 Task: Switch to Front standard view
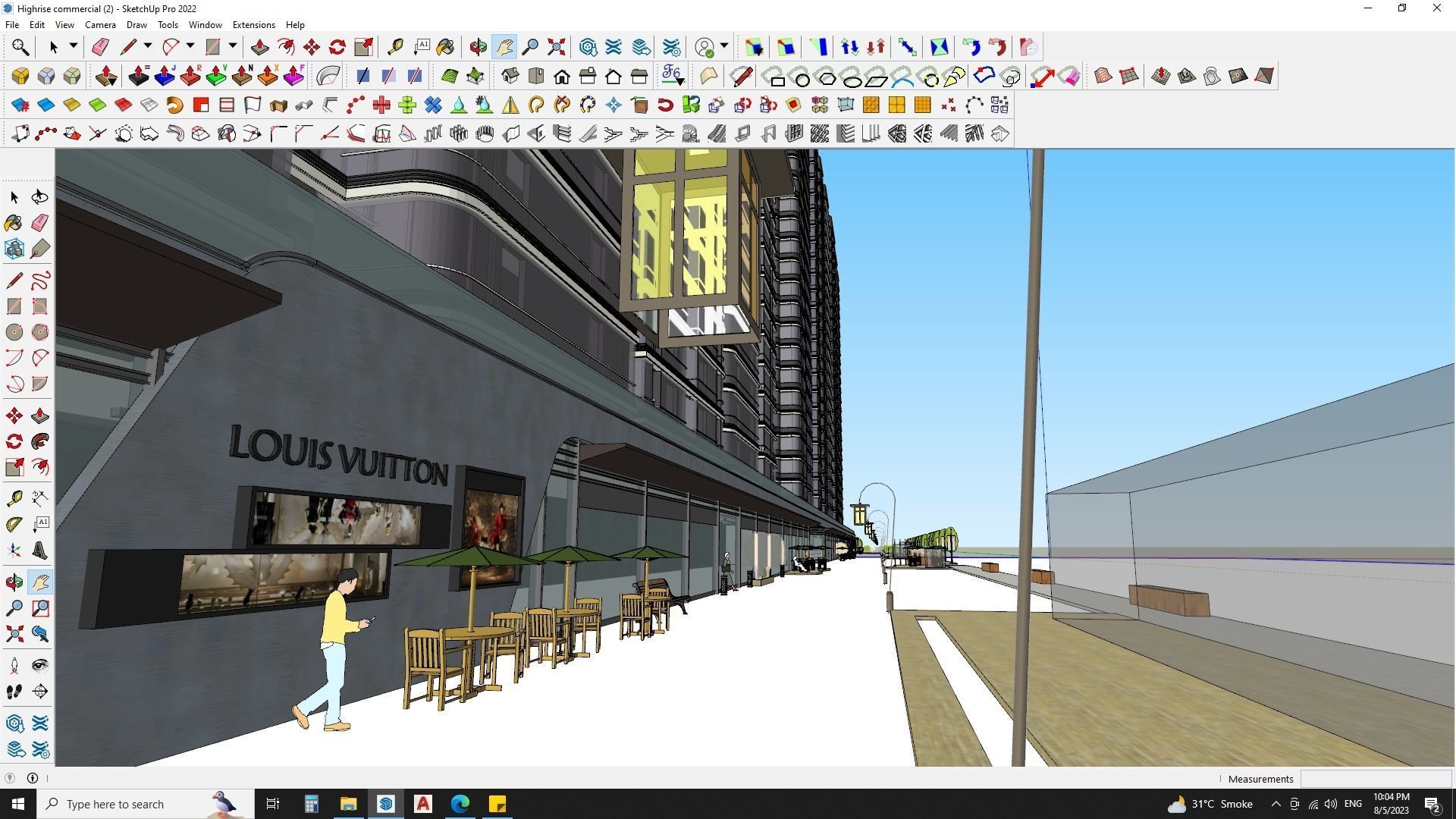click(x=562, y=76)
